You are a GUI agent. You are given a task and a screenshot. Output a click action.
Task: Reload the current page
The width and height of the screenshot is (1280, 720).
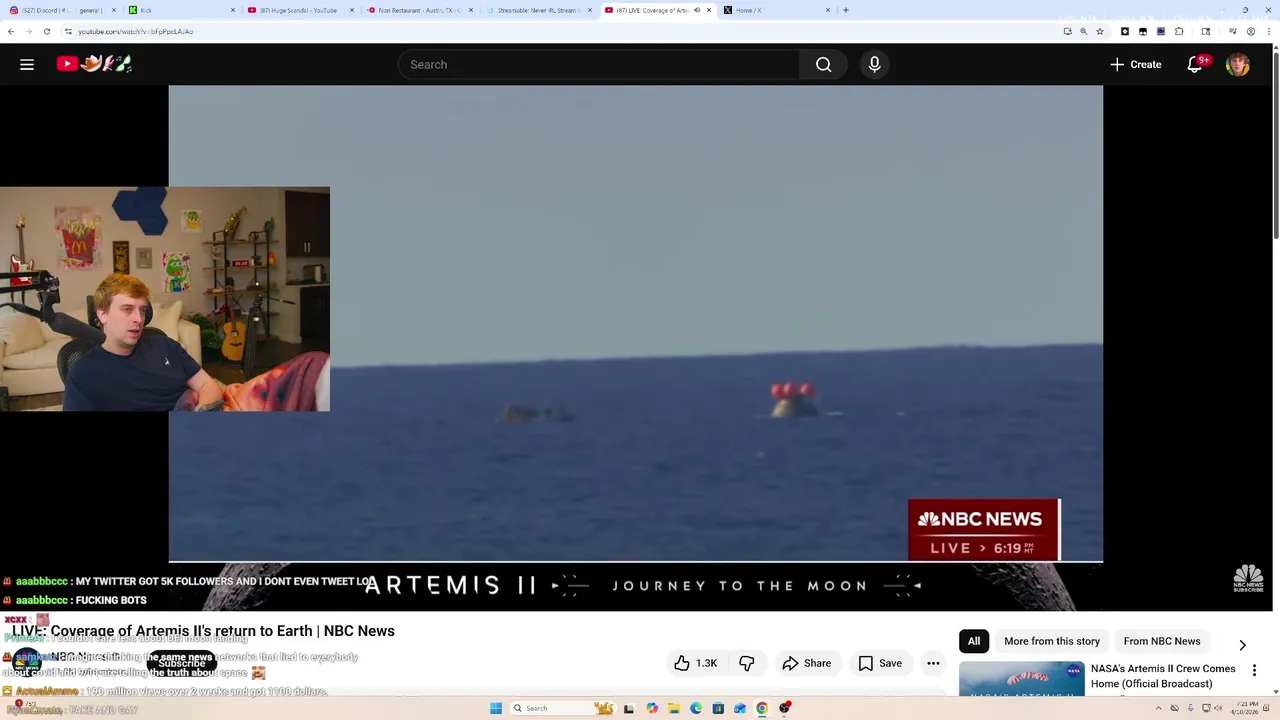pyautogui.click(x=46, y=31)
